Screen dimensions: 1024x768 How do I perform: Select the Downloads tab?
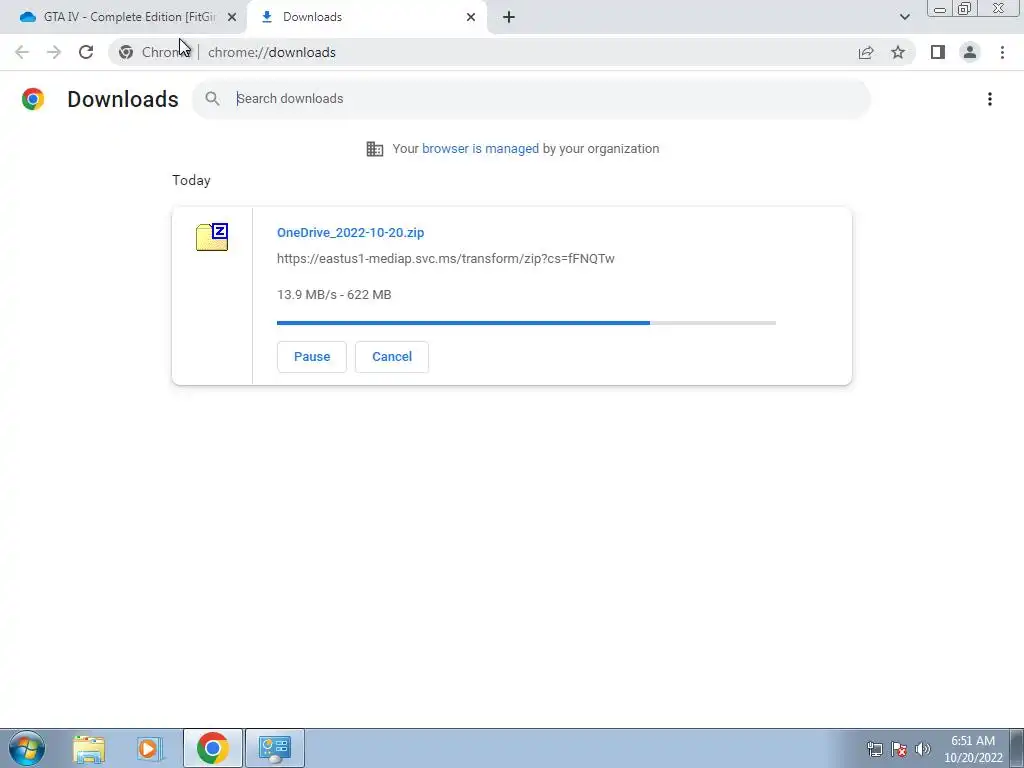pos(366,17)
